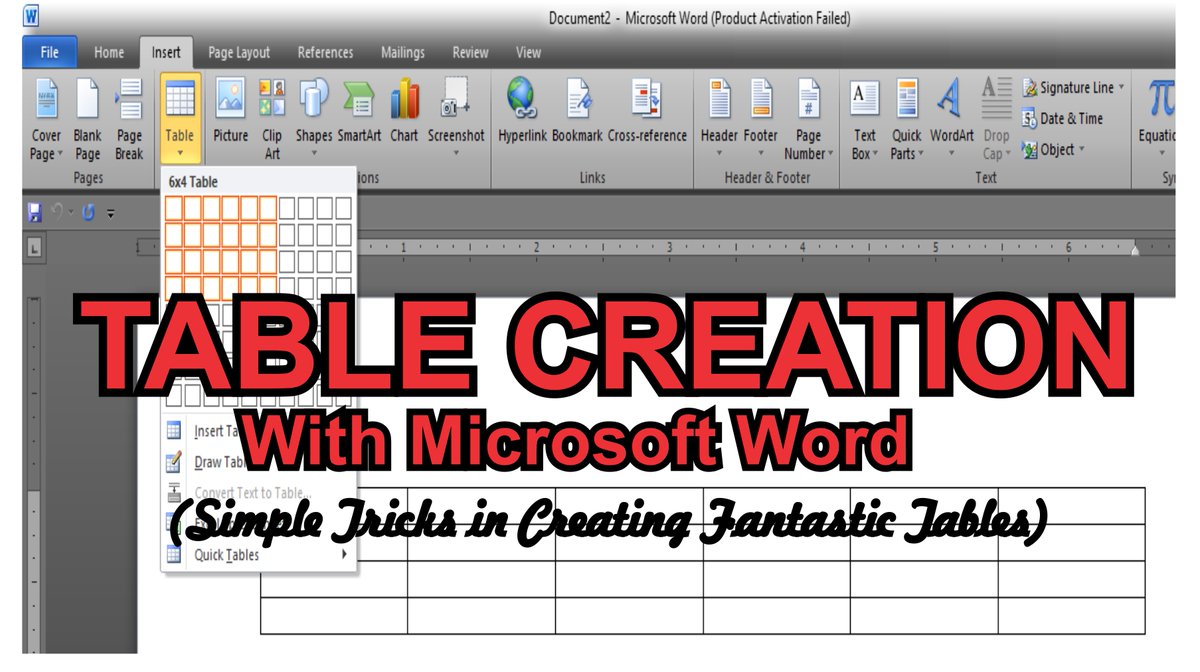Click the ruler tab selector button
1200x672 pixels.
(x=34, y=246)
